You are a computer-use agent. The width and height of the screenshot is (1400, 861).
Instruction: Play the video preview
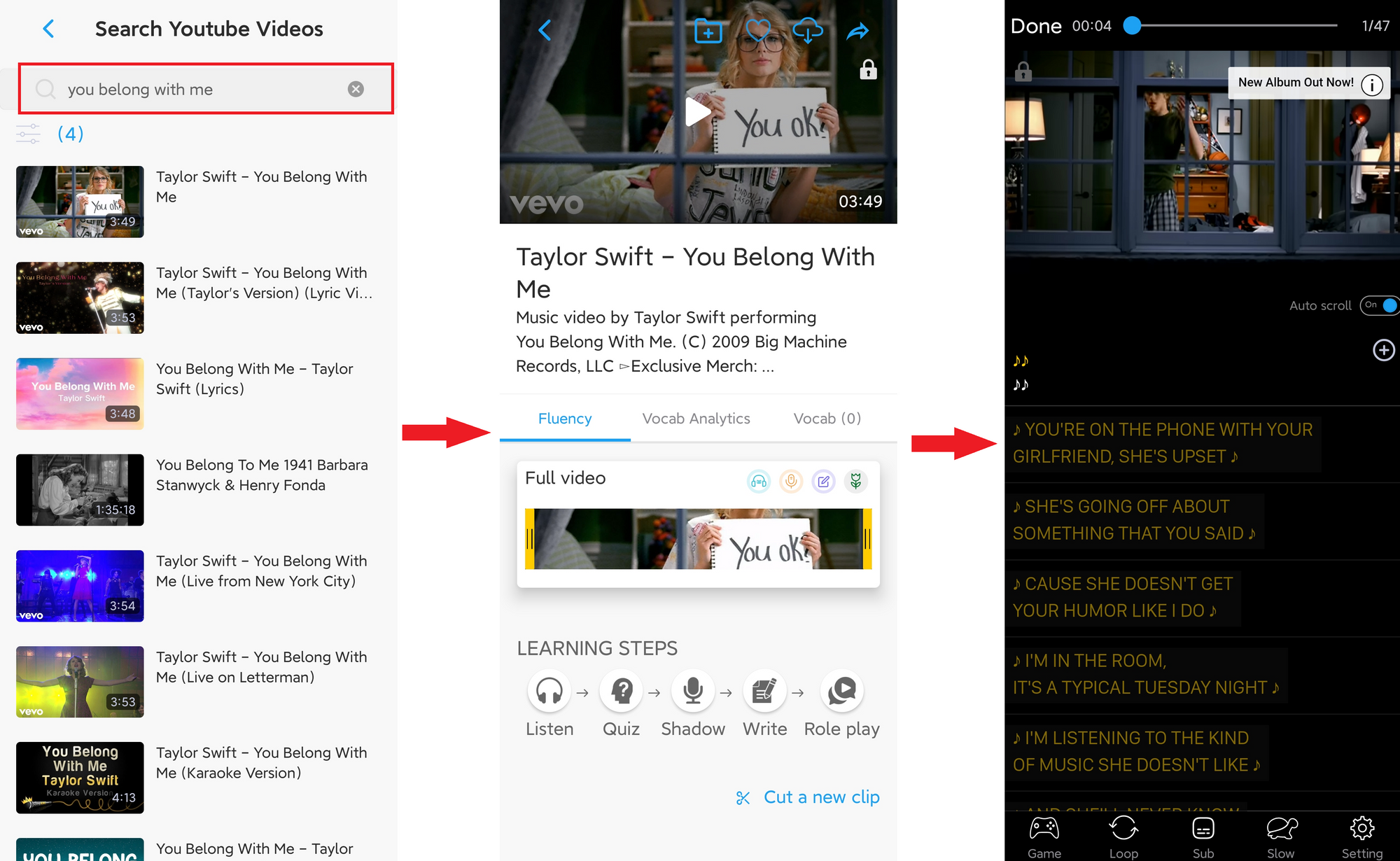[x=697, y=112]
